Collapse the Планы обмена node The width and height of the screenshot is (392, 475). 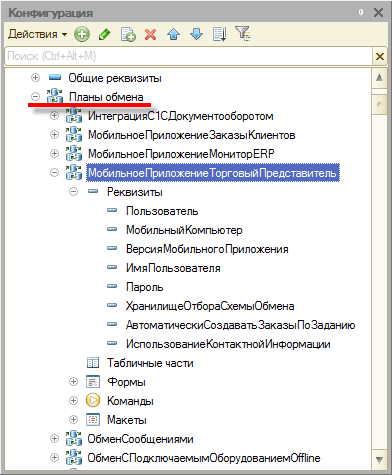(35, 97)
